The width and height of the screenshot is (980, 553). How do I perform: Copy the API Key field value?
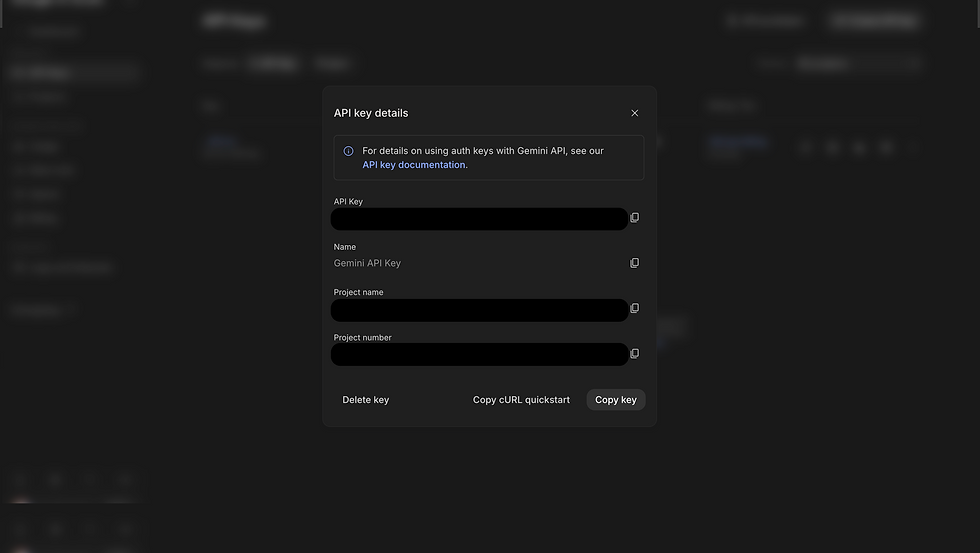click(x=634, y=217)
